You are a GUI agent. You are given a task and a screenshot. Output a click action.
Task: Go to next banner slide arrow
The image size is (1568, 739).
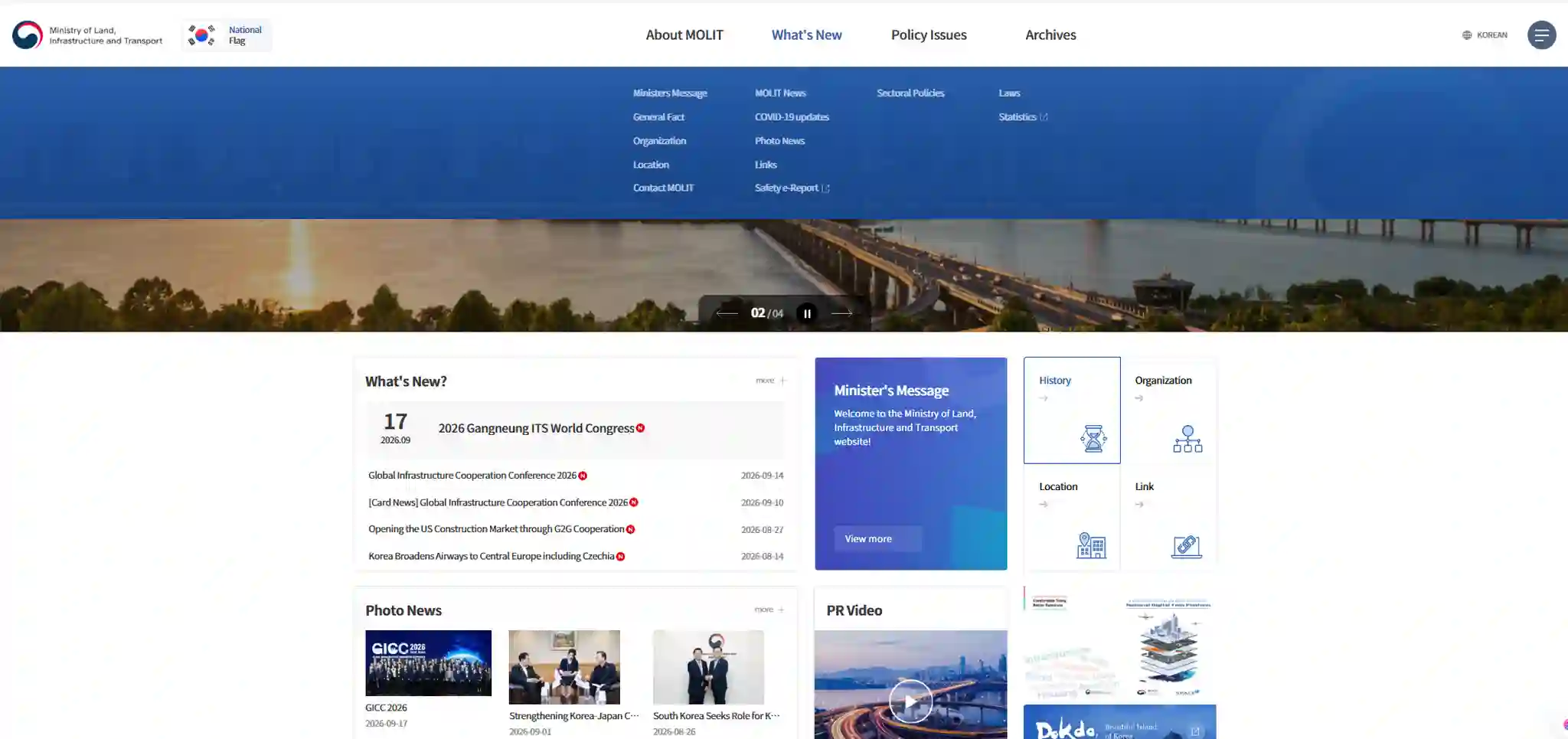pos(841,313)
